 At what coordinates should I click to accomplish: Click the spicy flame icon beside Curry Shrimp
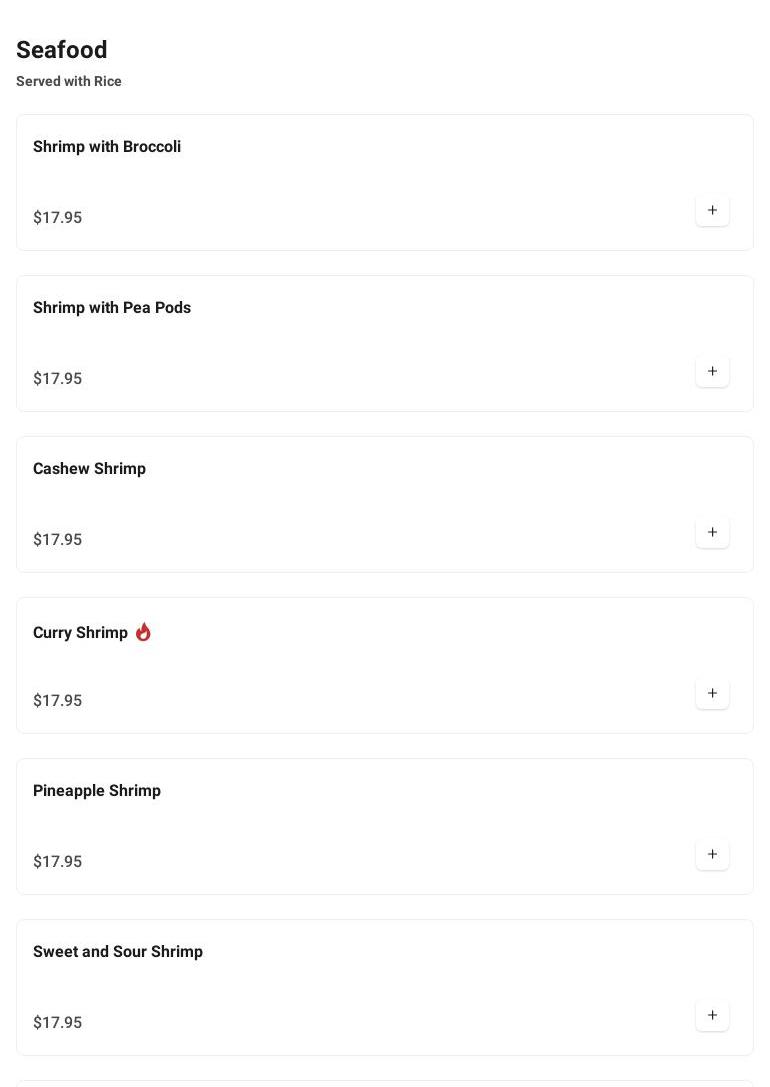143,632
